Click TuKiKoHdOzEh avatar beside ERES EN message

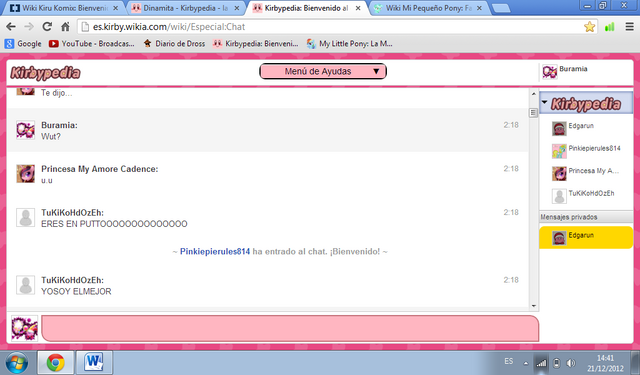point(25,217)
